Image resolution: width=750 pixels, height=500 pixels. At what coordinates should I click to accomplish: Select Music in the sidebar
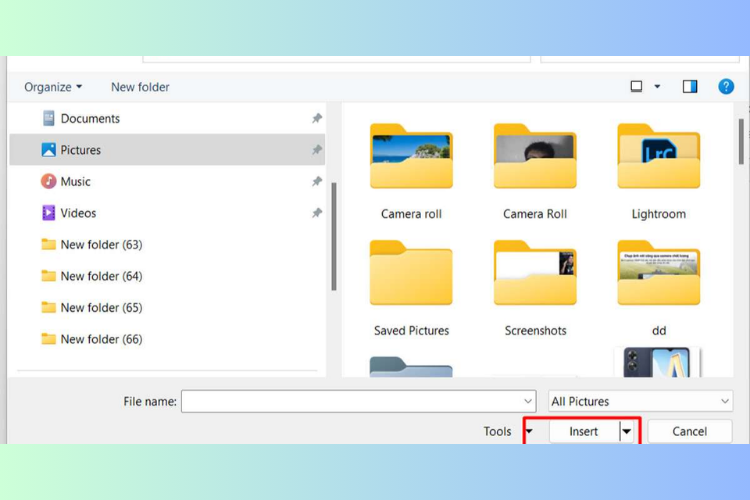pos(167,181)
